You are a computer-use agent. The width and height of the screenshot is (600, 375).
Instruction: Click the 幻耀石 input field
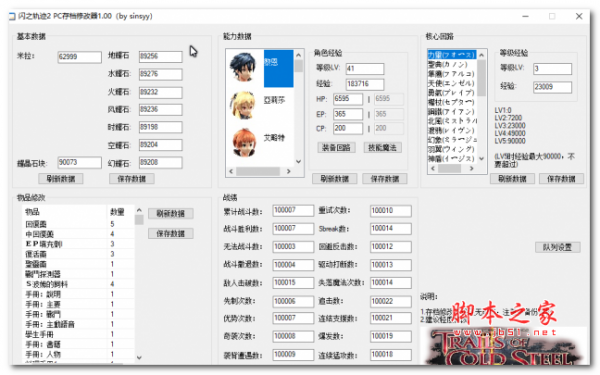click(161, 163)
